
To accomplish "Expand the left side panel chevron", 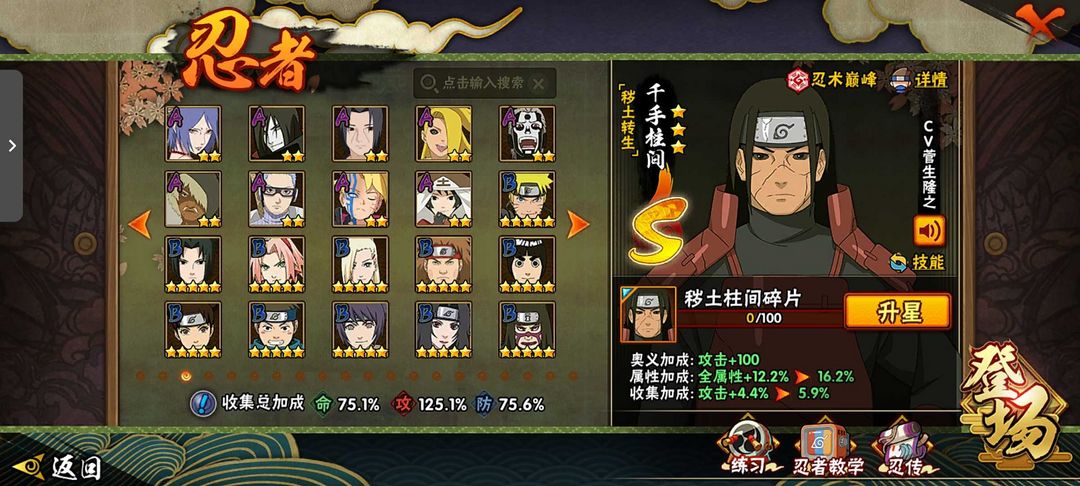I will (x=12, y=146).
